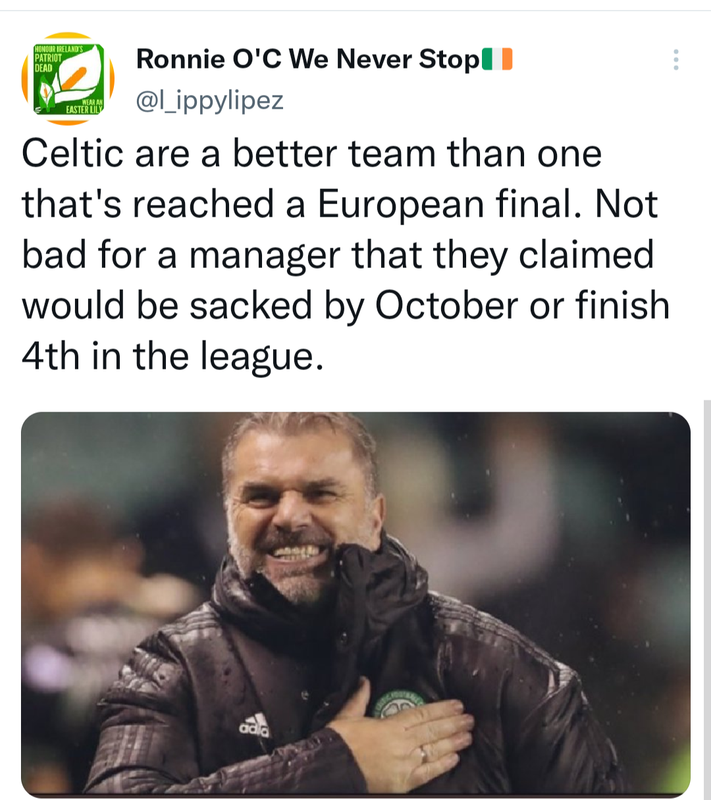Open the Easter lily profile avatar
The width and height of the screenshot is (711, 800).
coord(67,78)
